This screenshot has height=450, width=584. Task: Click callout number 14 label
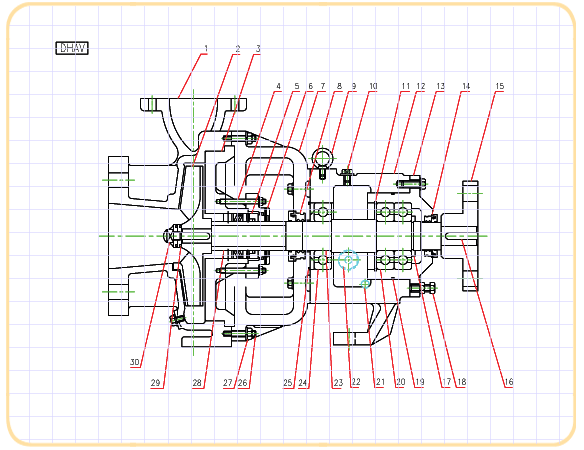pos(466,86)
